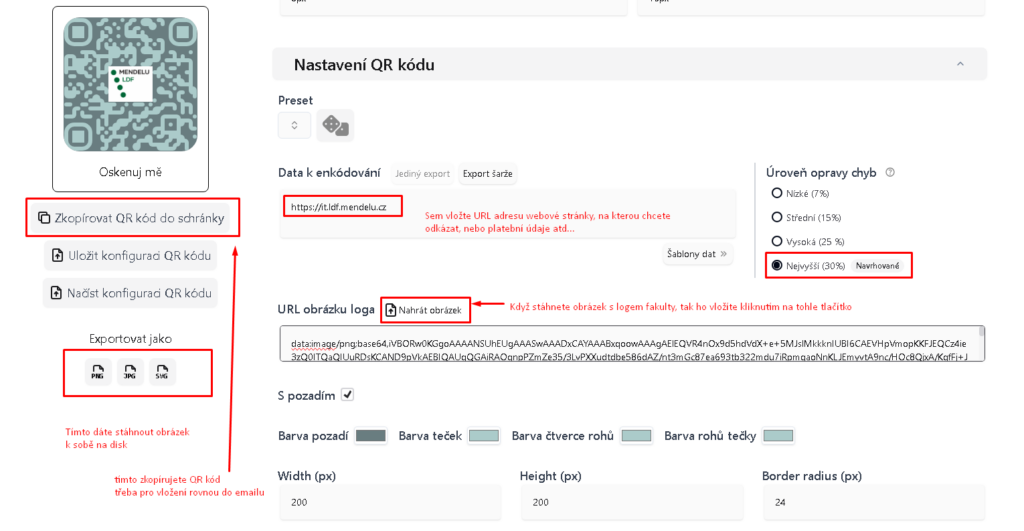Screen dimensions: 1024x531
Task: Click Uložit konfiguraci QR kódu
Action: point(131,255)
